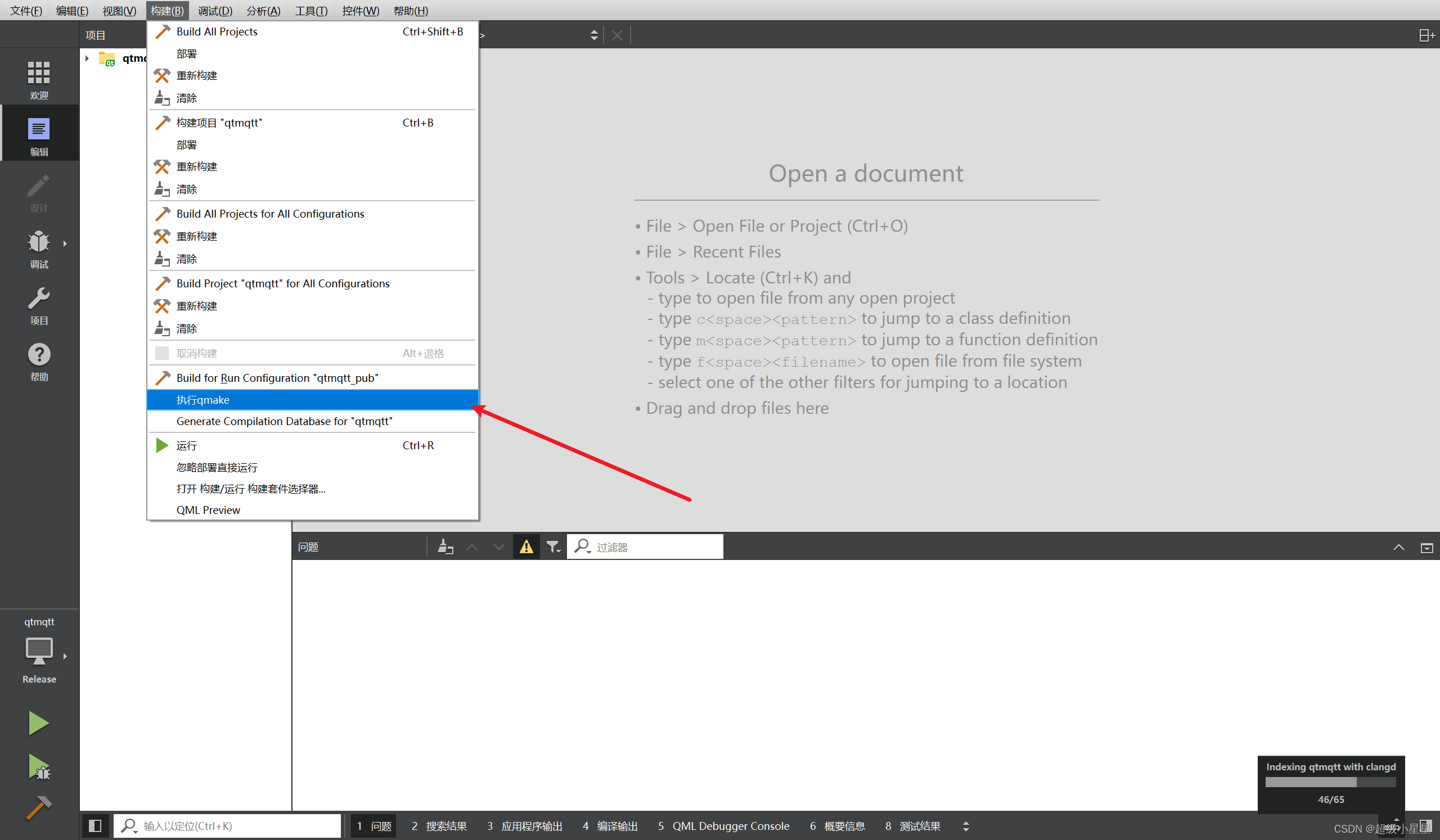Maximize the Issues output pane

pos(1398,548)
